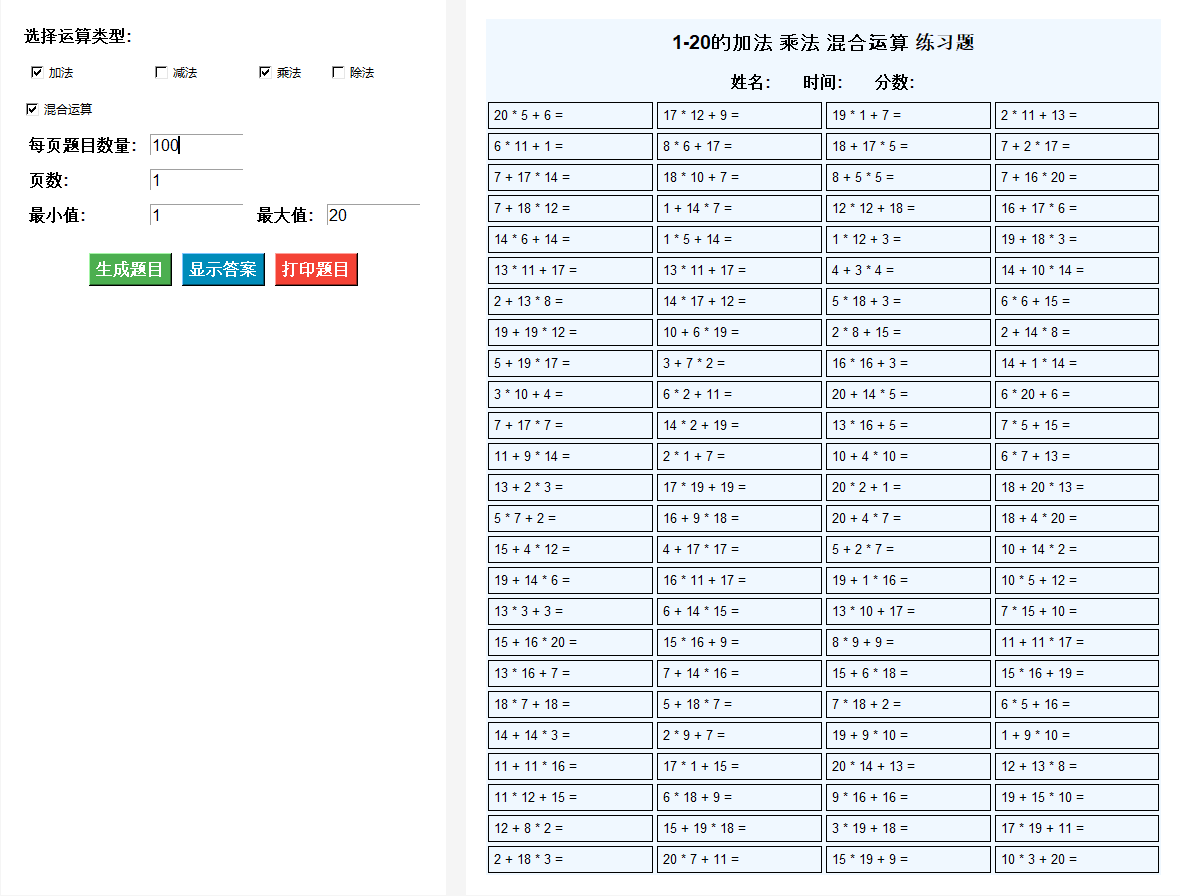This screenshot has height=896, width=1180.
Task: Click the red 打印题目 button
Action: (316, 270)
